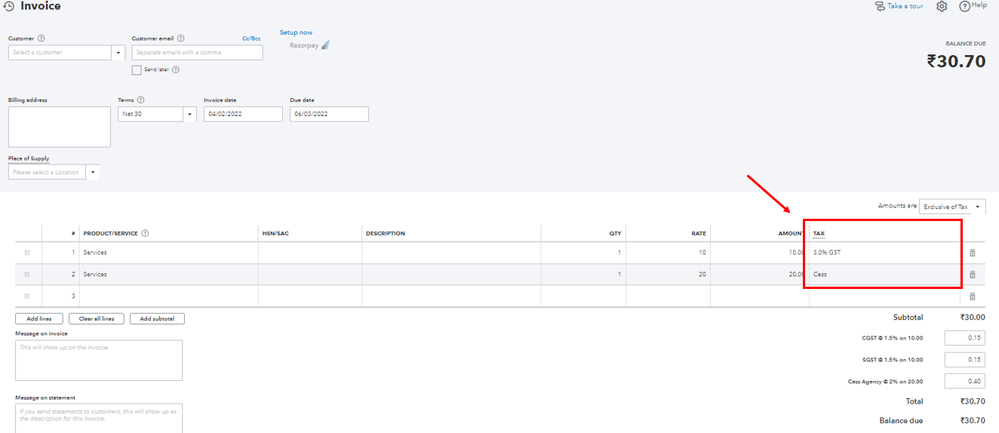Click info icon beside Product/Service header
This screenshot has height=433, width=999.
pyautogui.click(x=145, y=233)
